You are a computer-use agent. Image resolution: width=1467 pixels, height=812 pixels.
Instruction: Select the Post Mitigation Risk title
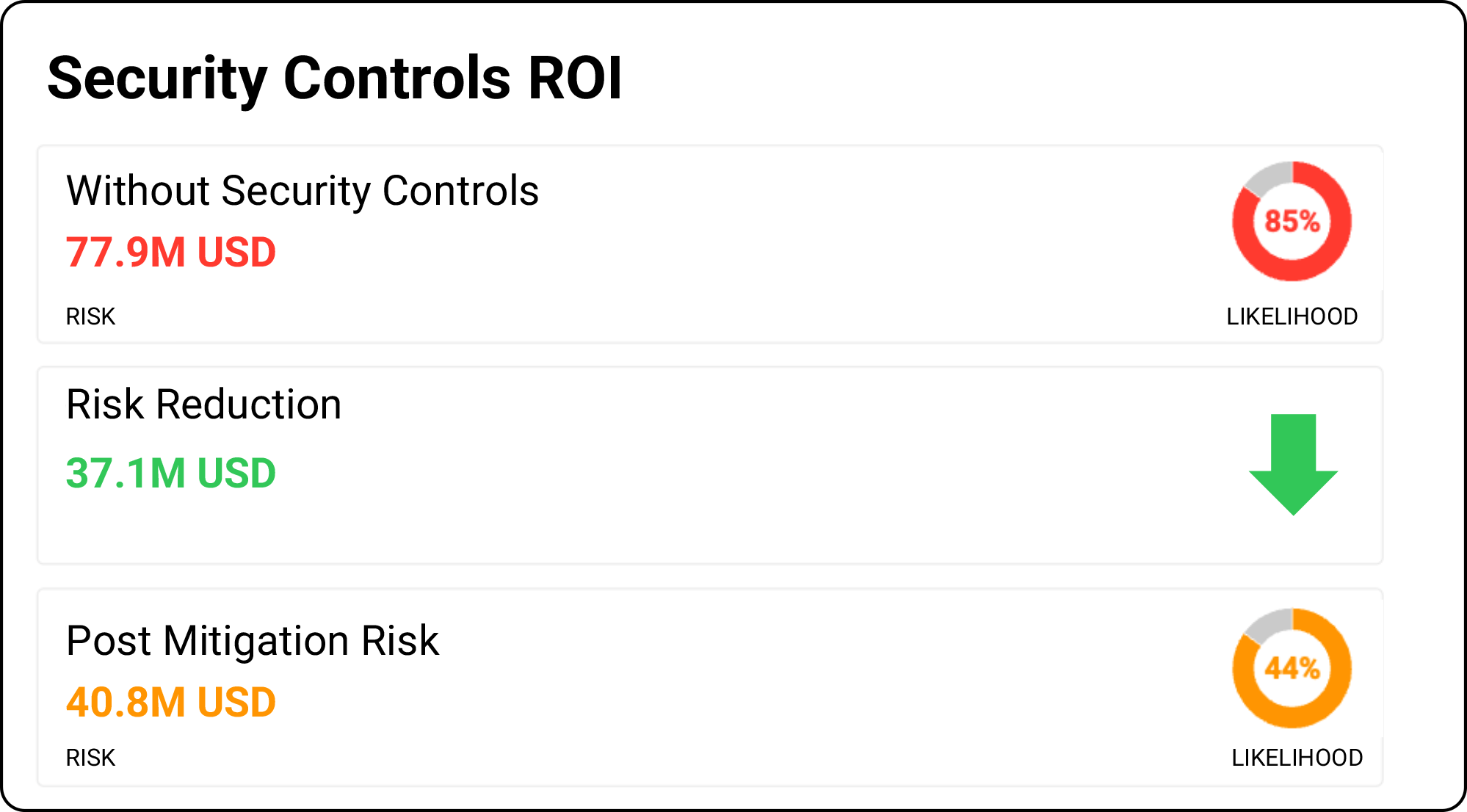coord(253,641)
